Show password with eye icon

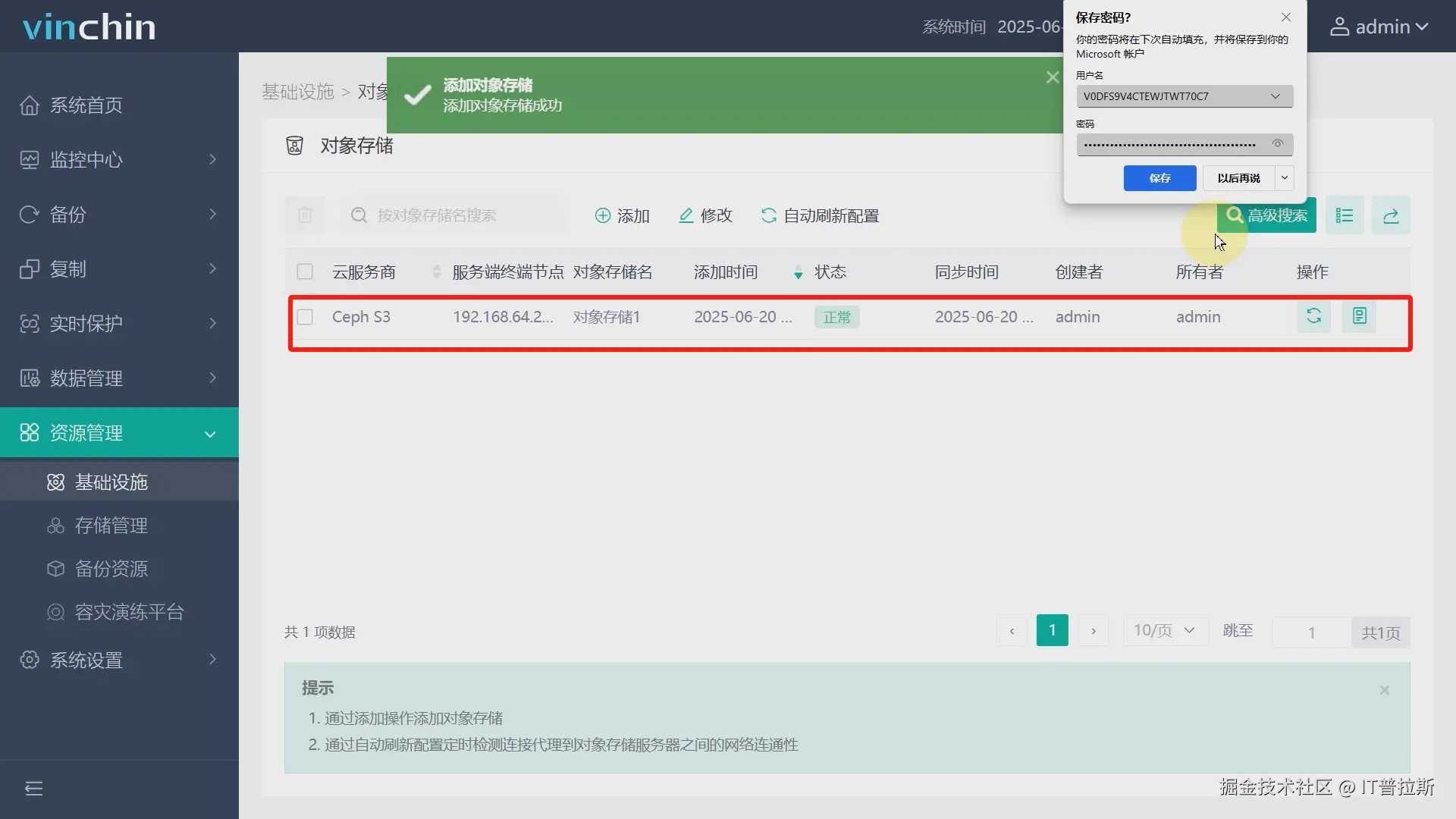click(x=1278, y=144)
